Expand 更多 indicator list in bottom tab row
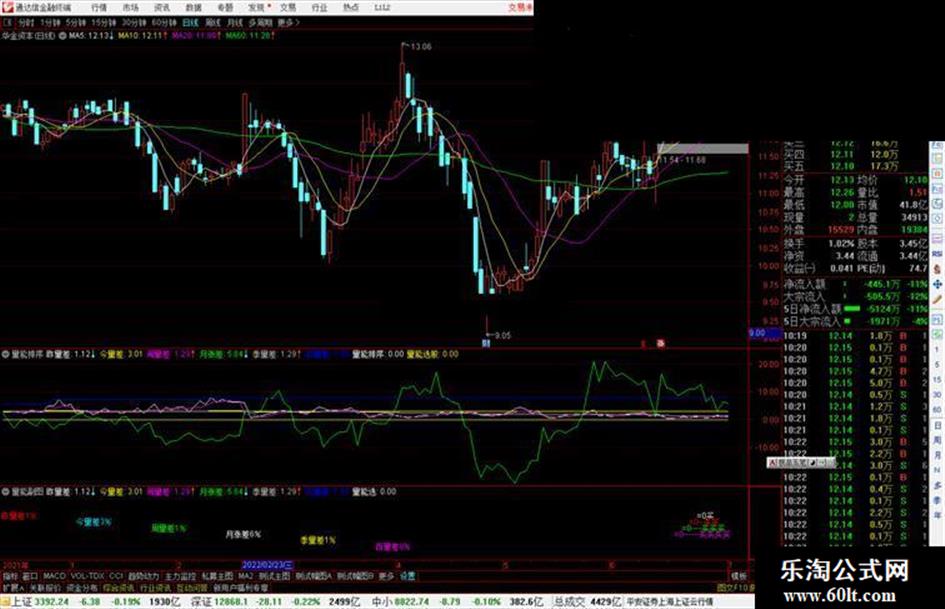 [x=386, y=576]
